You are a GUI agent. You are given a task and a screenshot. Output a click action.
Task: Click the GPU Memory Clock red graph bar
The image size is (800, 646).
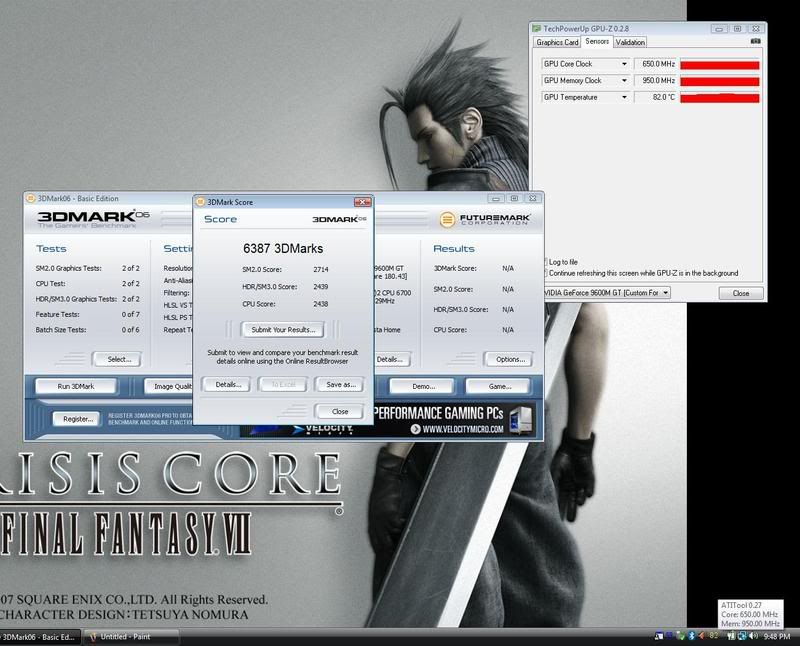(x=720, y=81)
